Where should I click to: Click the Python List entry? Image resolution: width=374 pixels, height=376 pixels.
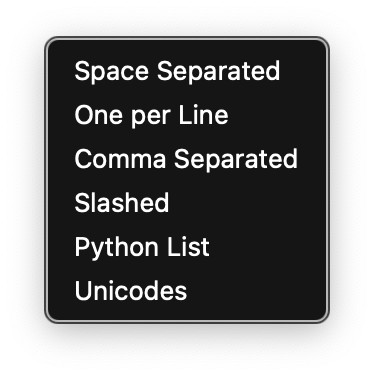click(187, 247)
